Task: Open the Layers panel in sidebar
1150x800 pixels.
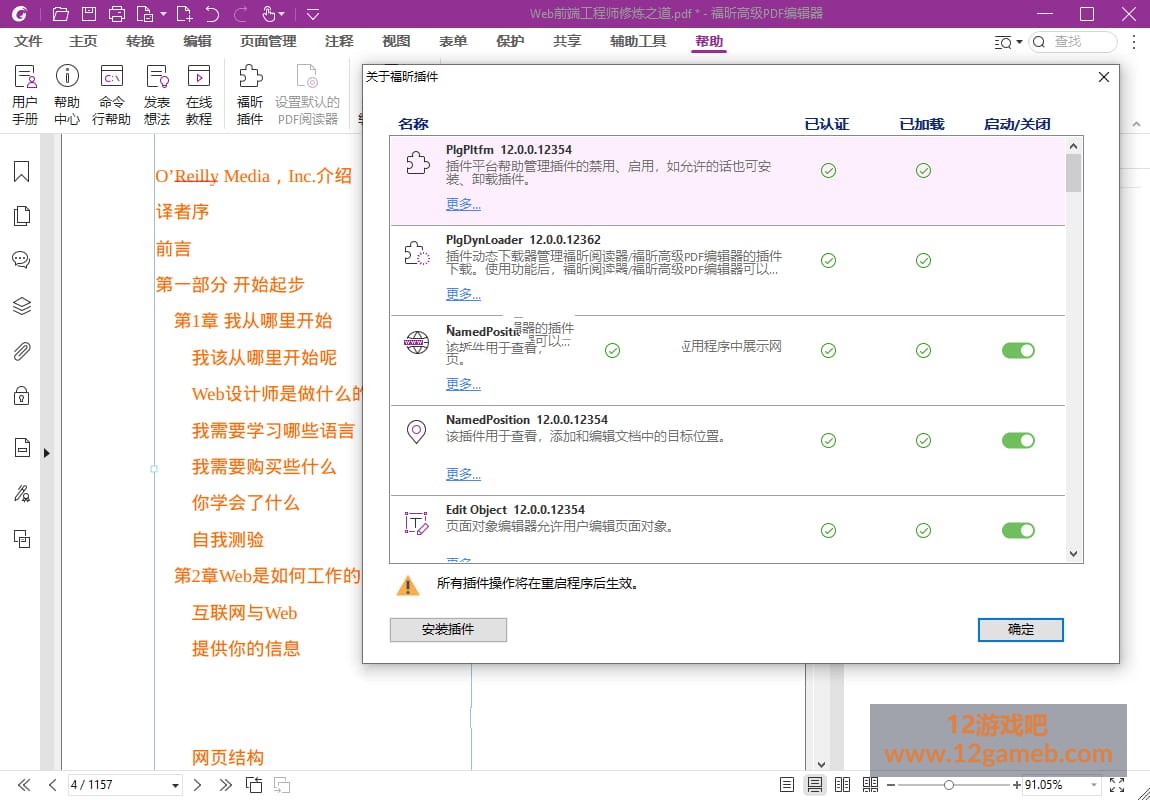Action: (21, 305)
